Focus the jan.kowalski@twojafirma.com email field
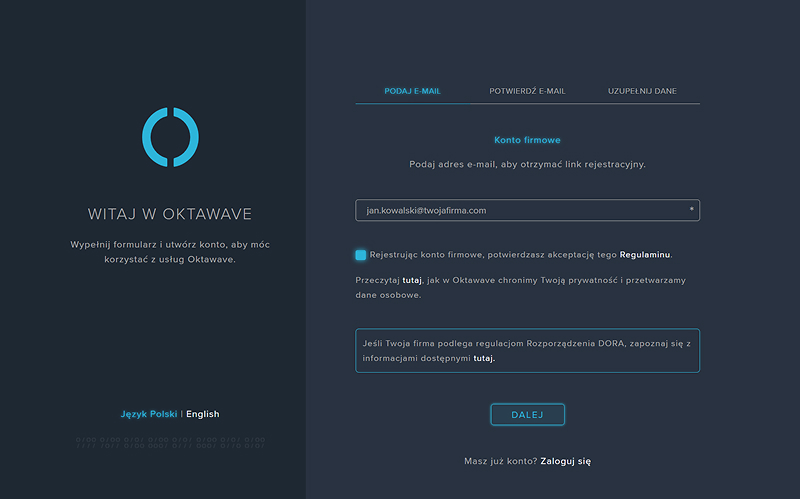800x499 pixels. [x=520, y=210]
